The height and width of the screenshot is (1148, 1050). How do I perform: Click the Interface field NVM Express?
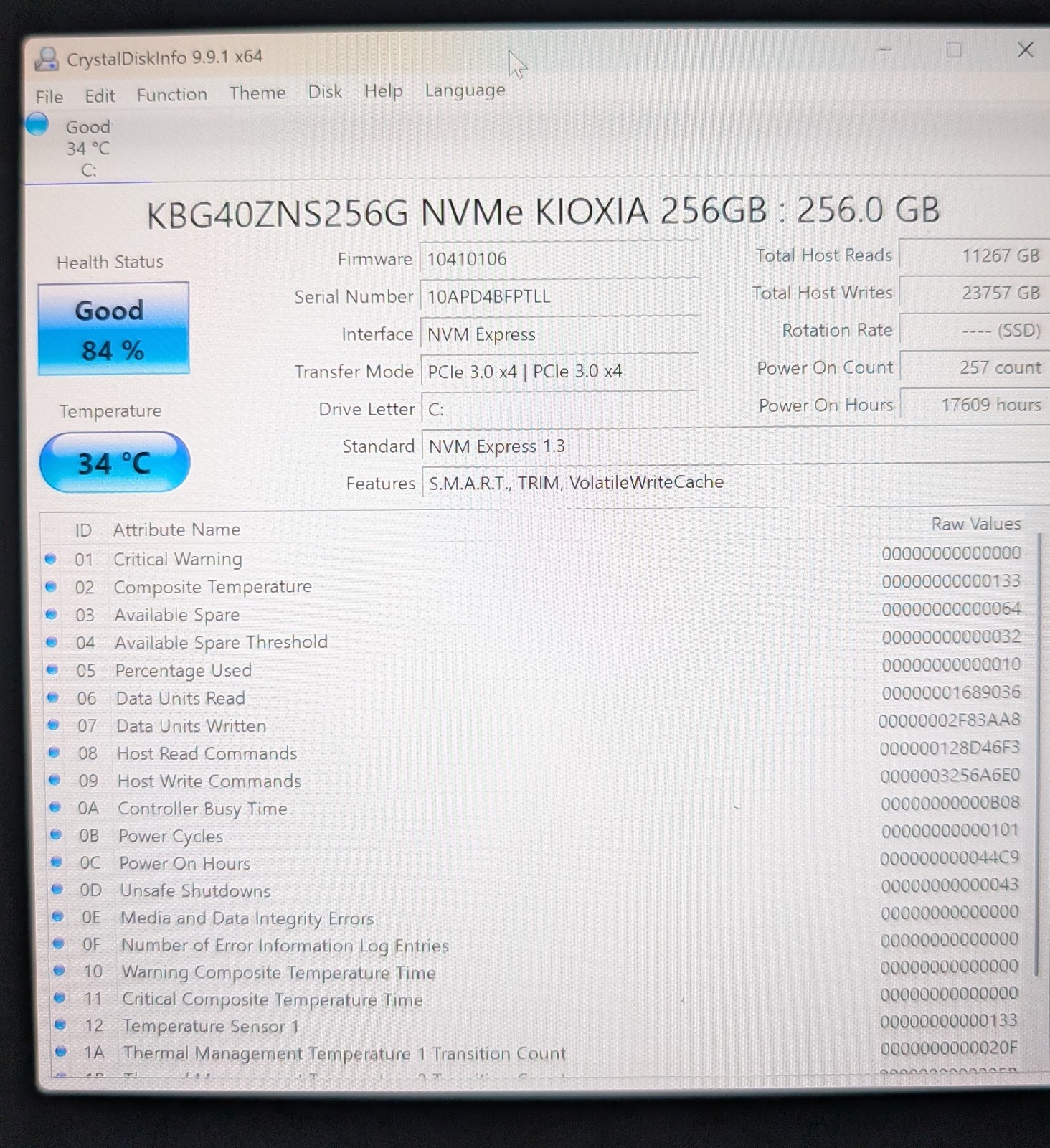coord(559,334)
